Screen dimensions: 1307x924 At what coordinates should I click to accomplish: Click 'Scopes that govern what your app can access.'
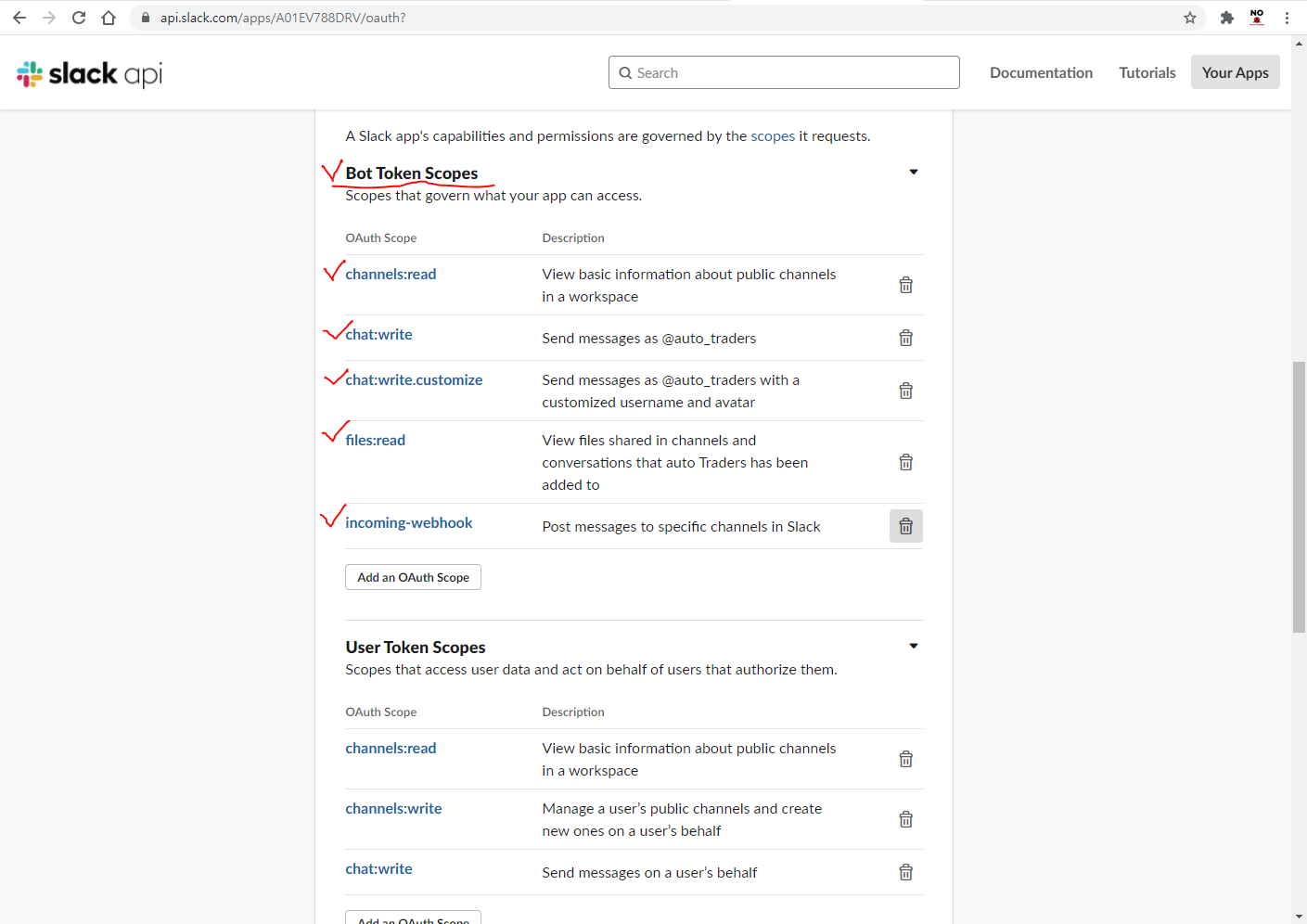tap(493, 195)
